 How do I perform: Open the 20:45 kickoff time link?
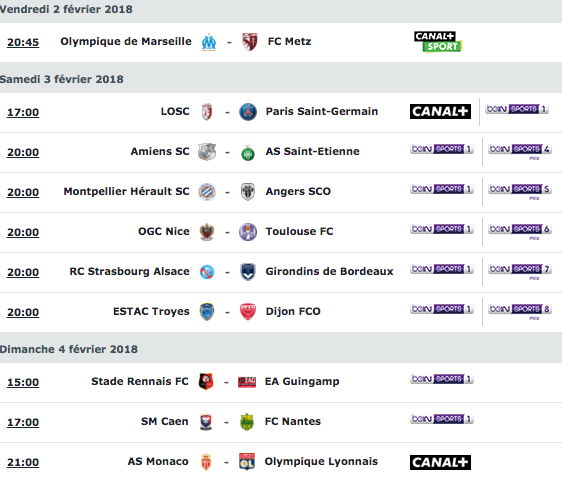[x=23, y=43]
